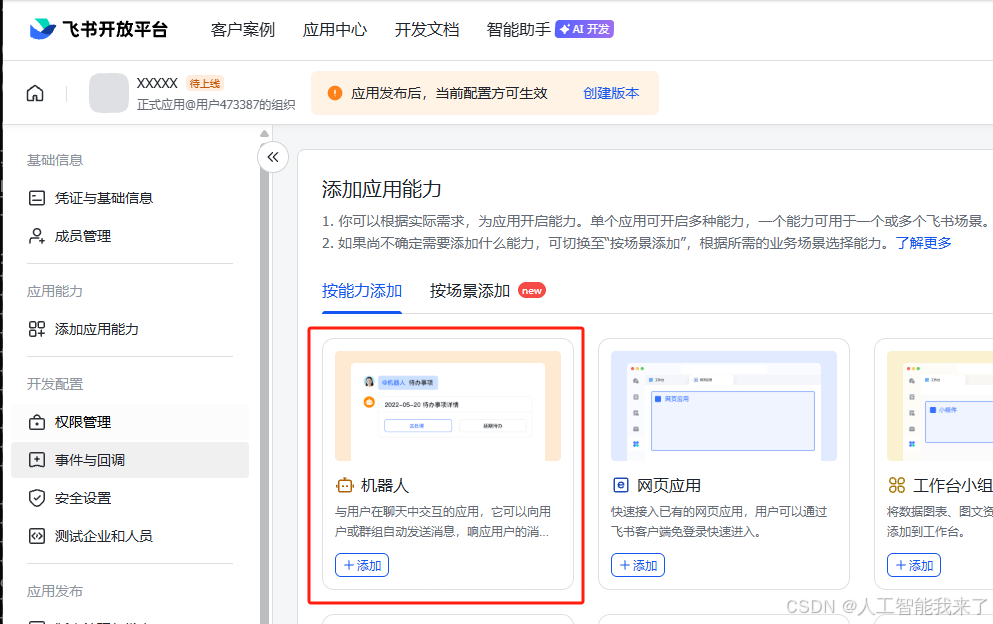993x624 pixels.
Task: Click the 工作台小组件 icon
Action: (x=897, y=485)
